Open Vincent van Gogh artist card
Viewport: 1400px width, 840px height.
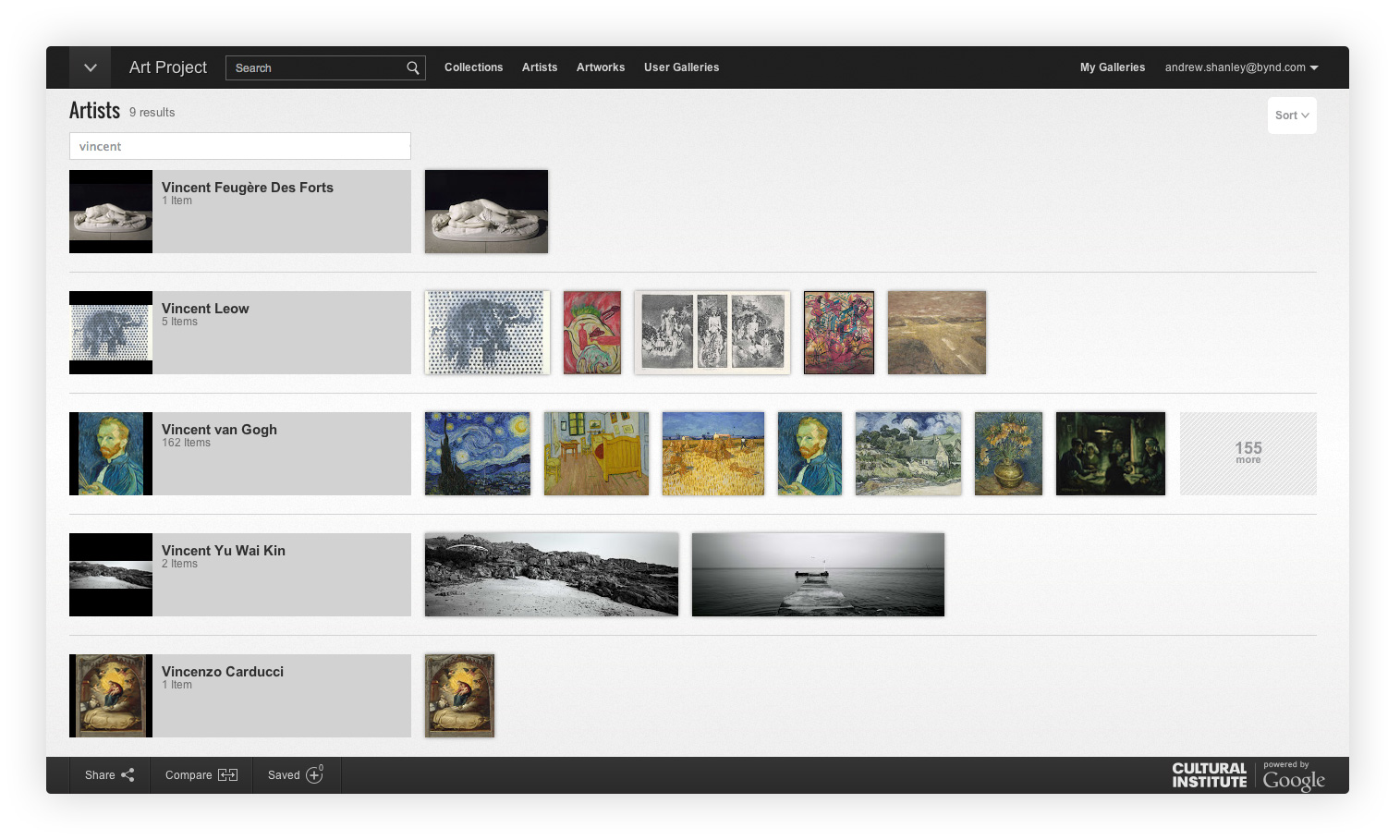(x=240, y=454)
